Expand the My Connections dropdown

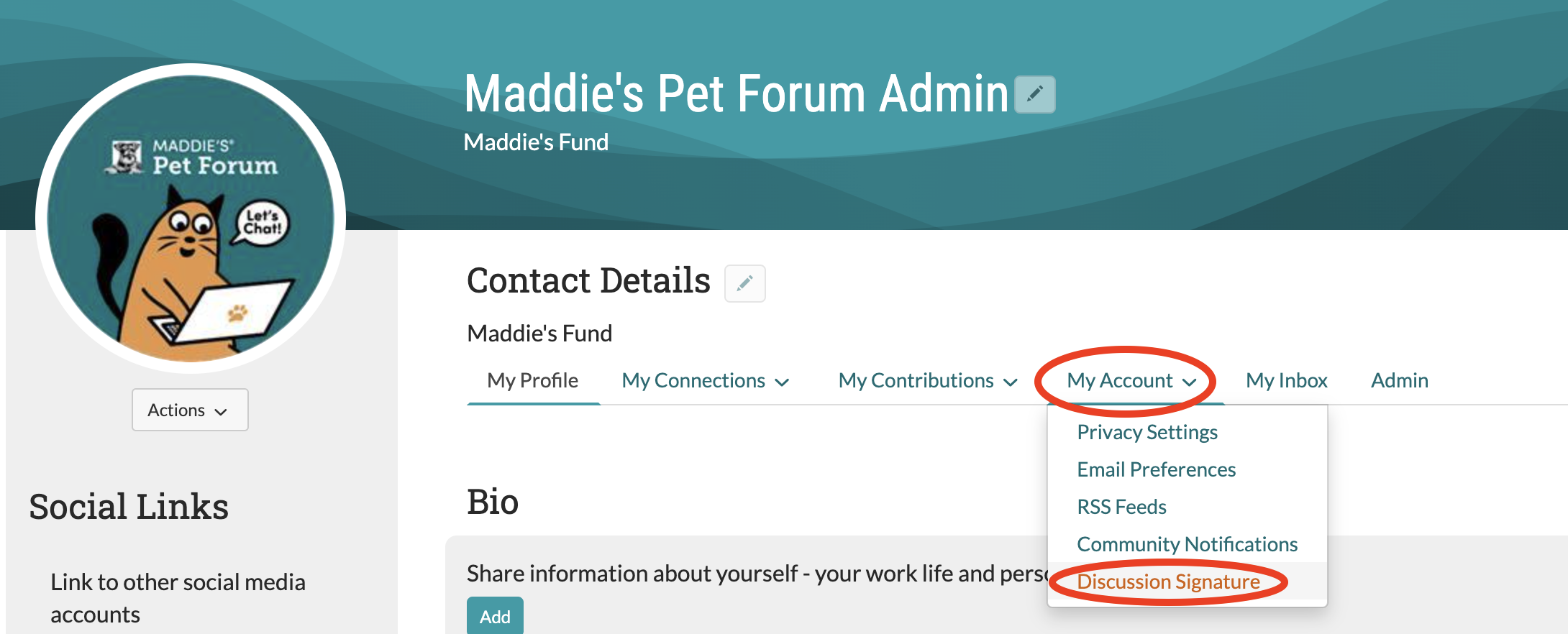coord(784,382)
